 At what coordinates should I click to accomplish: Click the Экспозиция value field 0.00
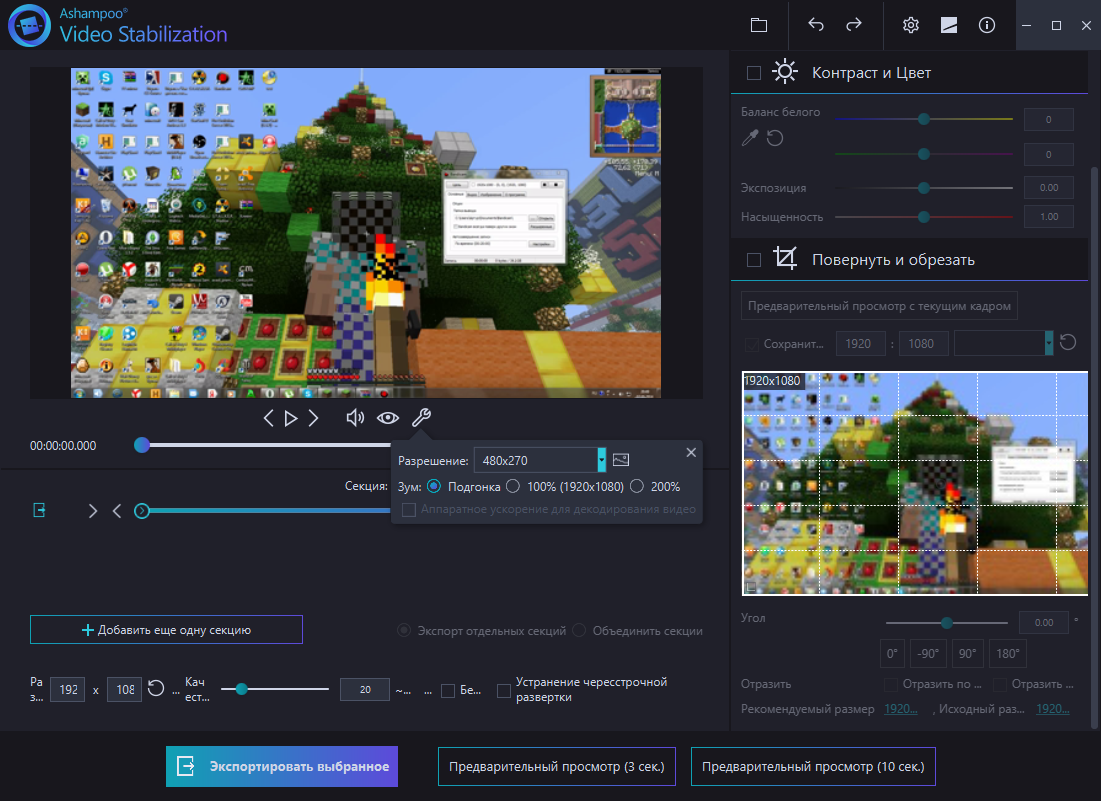point(1049,187)
